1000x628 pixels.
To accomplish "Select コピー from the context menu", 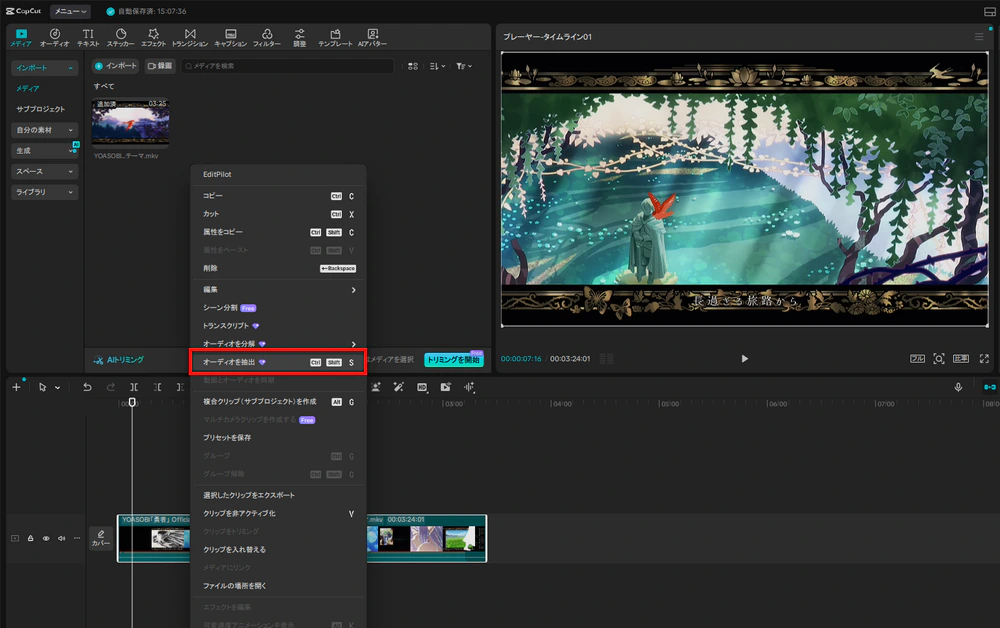I will [279, 196].
